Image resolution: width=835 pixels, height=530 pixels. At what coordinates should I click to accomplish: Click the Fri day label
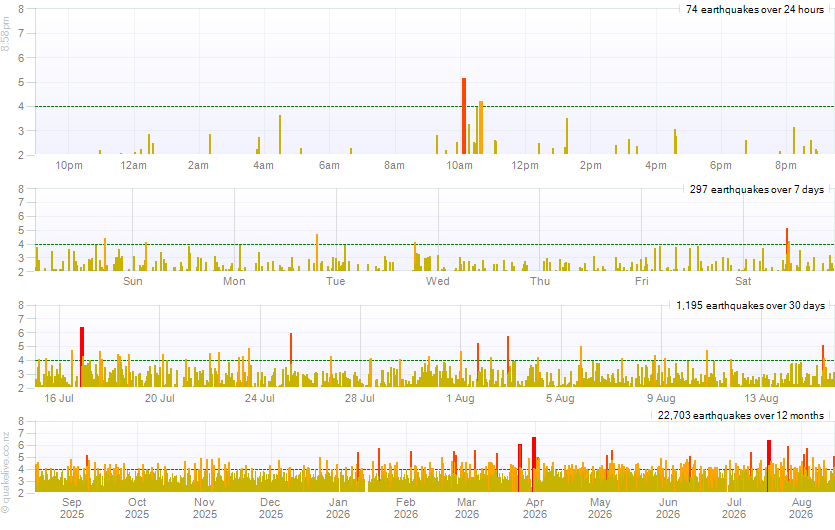click(642, 281)
